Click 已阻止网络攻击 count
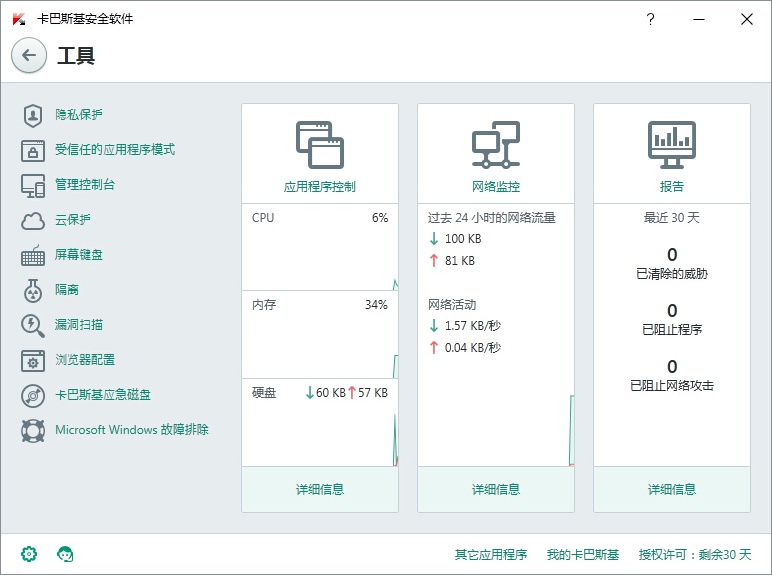The width and height of the screenshot is (772, 575). [672, 367]
